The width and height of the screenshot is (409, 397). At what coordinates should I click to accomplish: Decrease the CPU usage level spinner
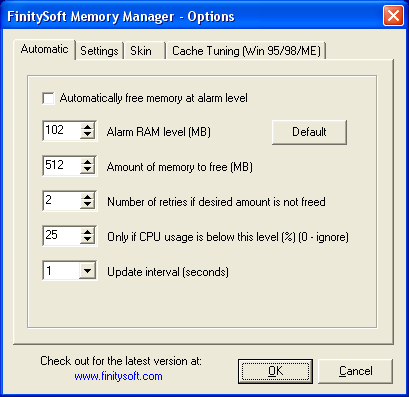tap(87, 239)
